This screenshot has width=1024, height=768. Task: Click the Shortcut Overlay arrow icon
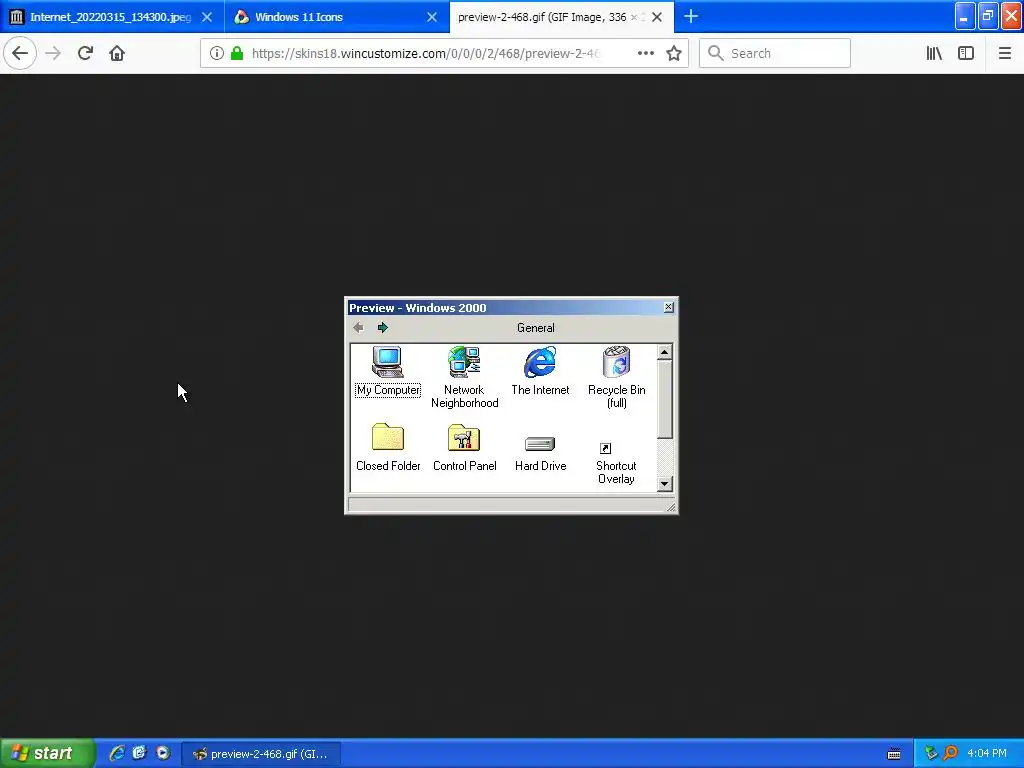click(605, 448)
